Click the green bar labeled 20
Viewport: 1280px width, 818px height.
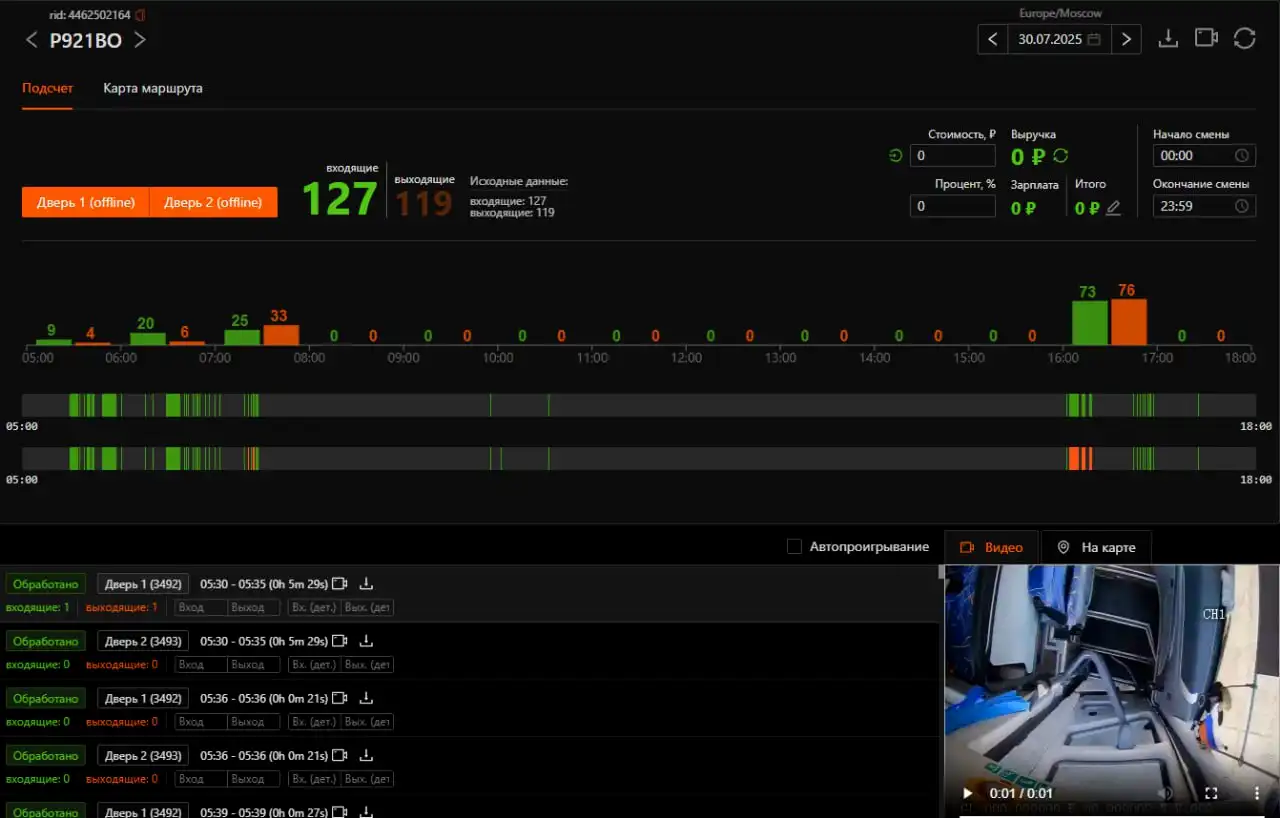point(148,339)
